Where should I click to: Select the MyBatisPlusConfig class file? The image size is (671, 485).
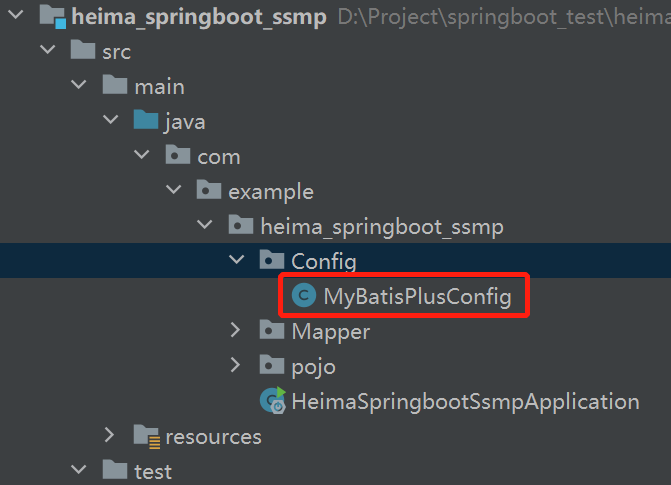pos(417,296)
